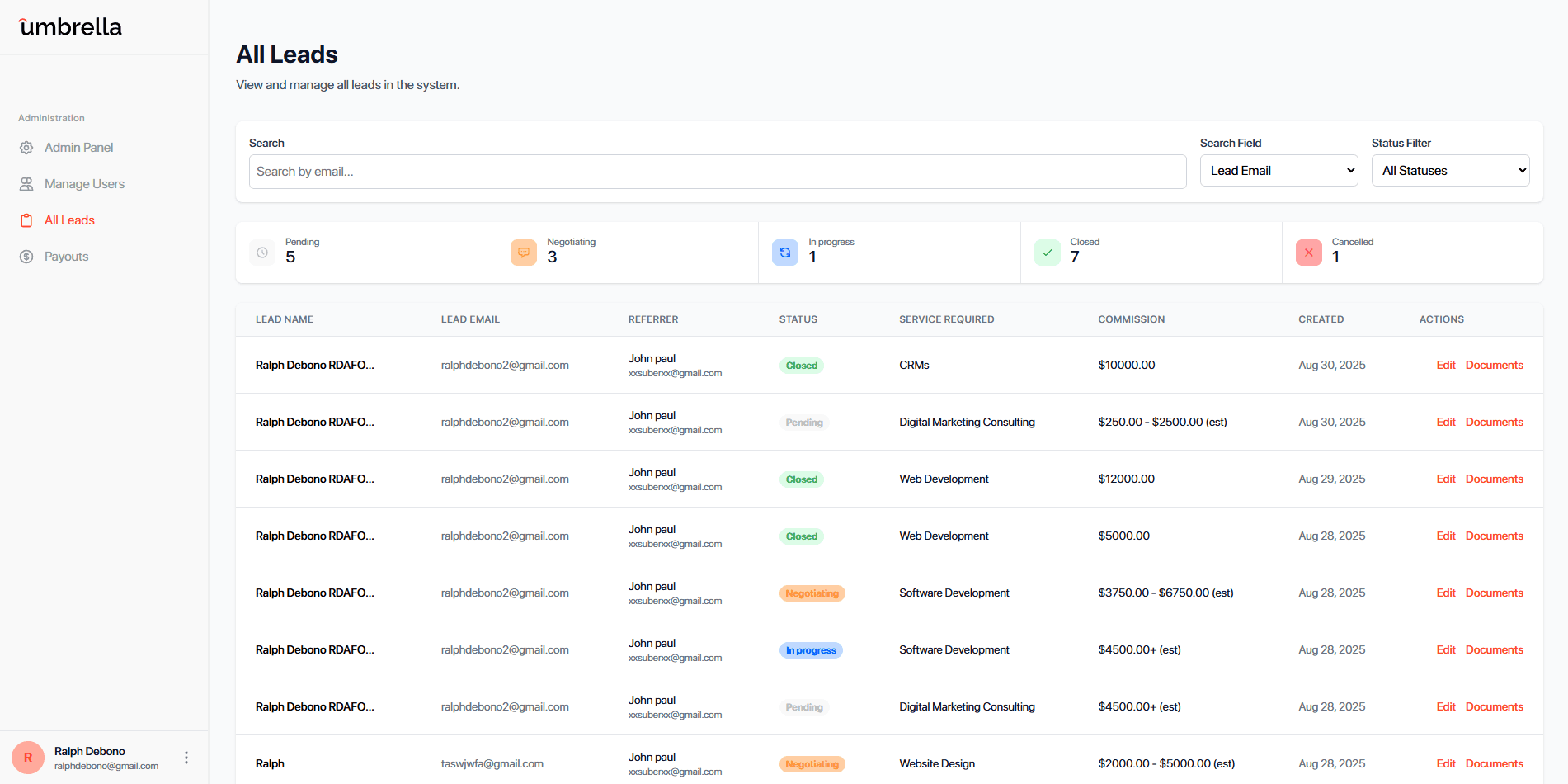
Task: Edit the Website Design lead
Action: point(1446,763)
